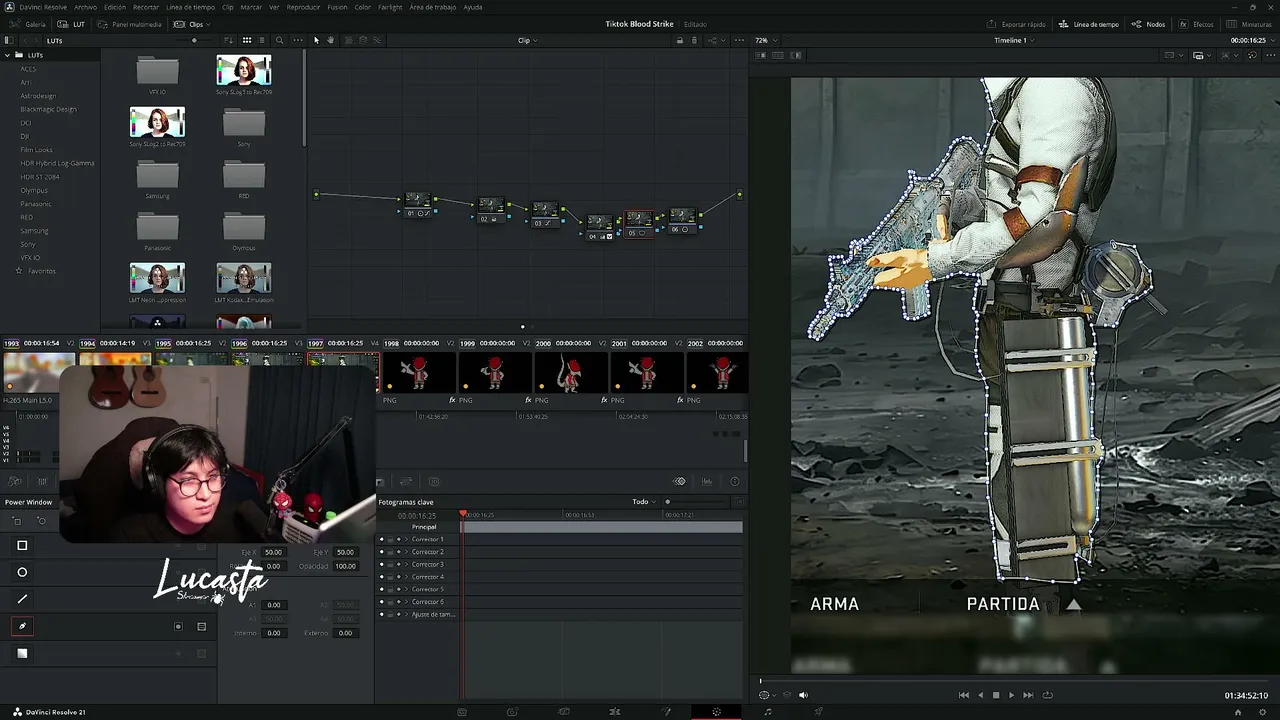Viewport: 1280px width, 720px height.
Task: Toggle the Nodos panel button
Action: tap(1149, 24)
